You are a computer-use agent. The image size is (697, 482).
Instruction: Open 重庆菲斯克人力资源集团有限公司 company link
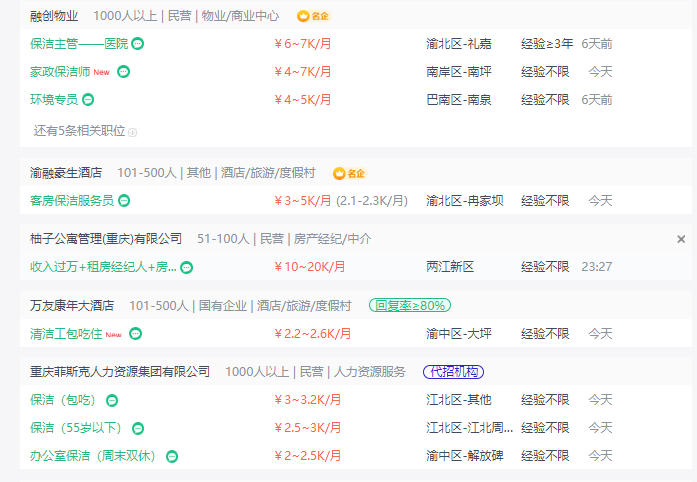(120, 372)
